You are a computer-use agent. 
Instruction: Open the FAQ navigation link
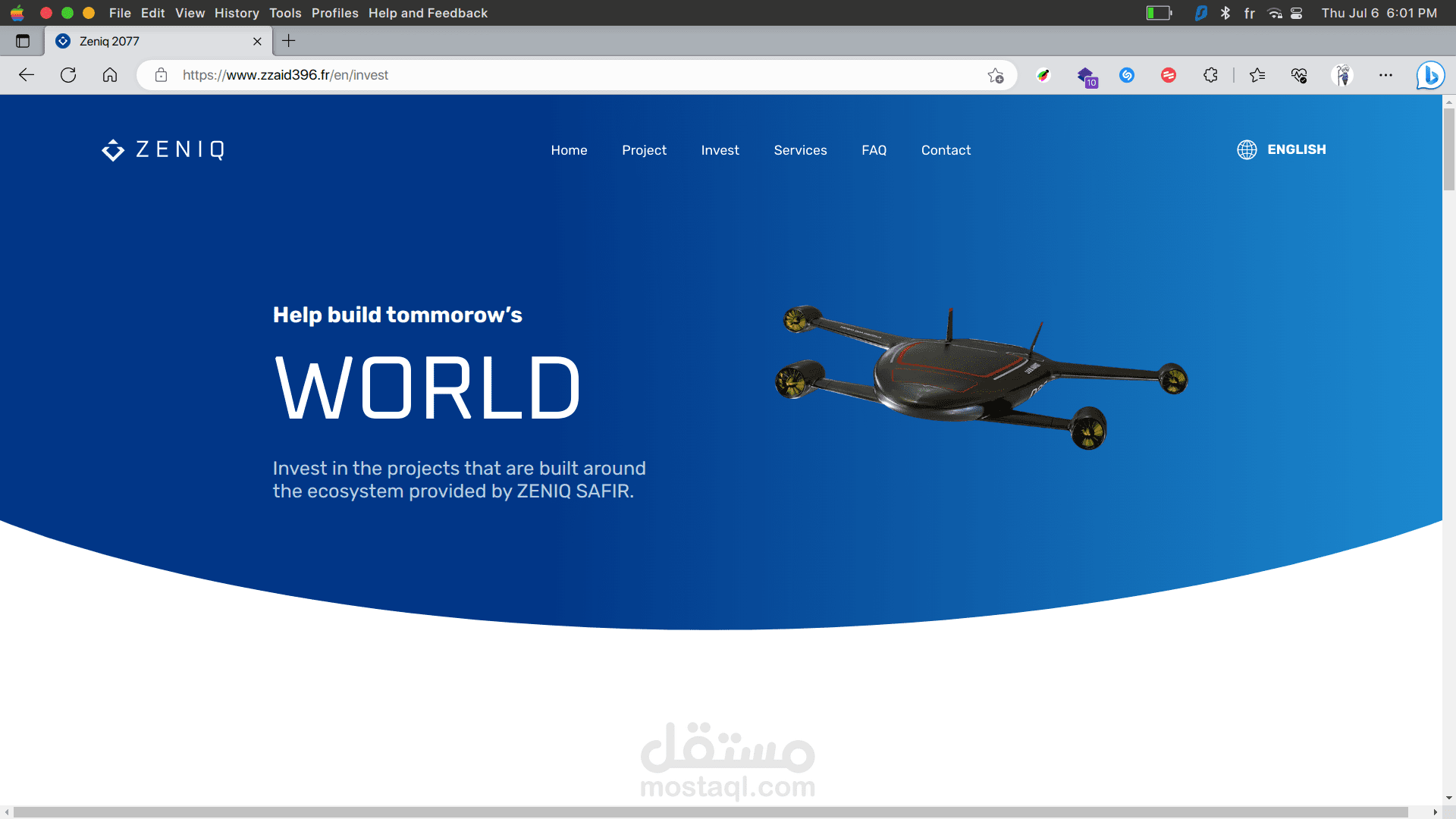pos(874,150)
